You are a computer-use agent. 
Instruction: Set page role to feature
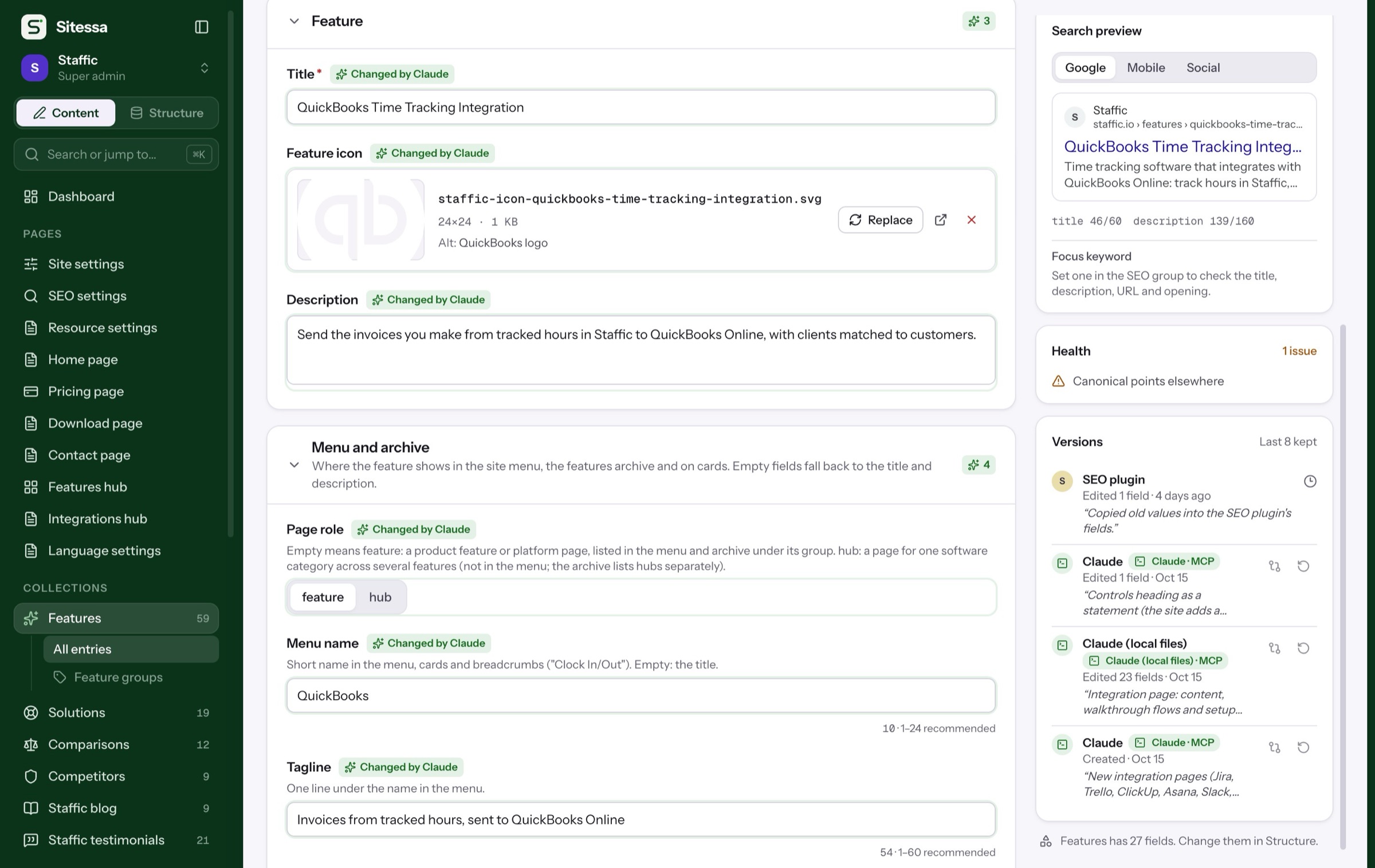(323, 597)
